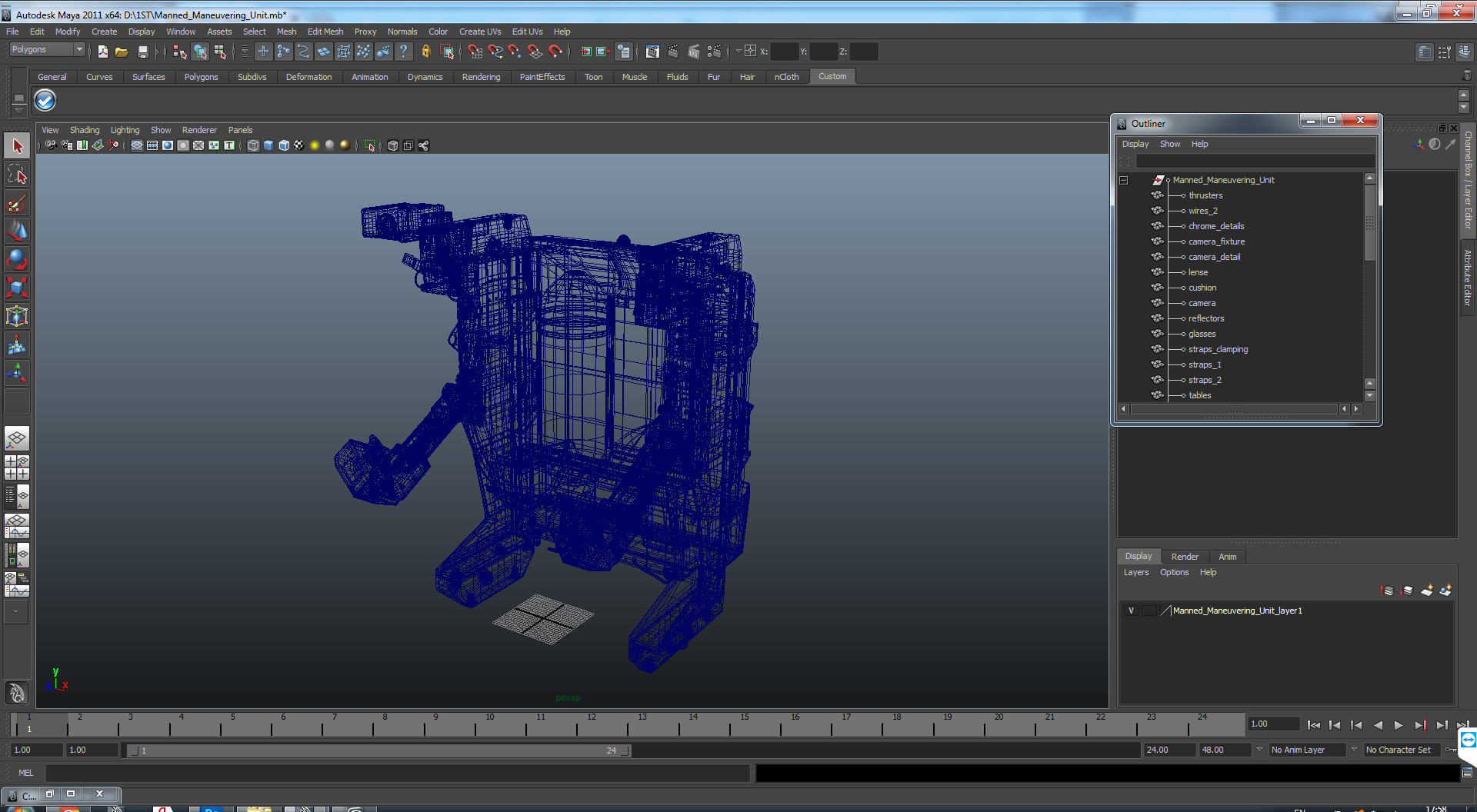Toggle smooth shade all in viewport
1477x812 pixels.
268,145
